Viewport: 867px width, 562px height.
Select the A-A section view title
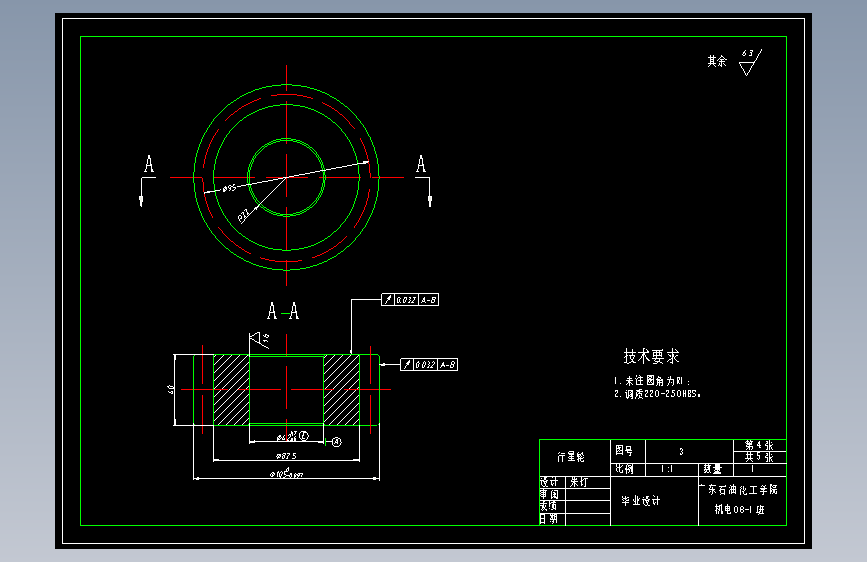click(x=283, y=311)
